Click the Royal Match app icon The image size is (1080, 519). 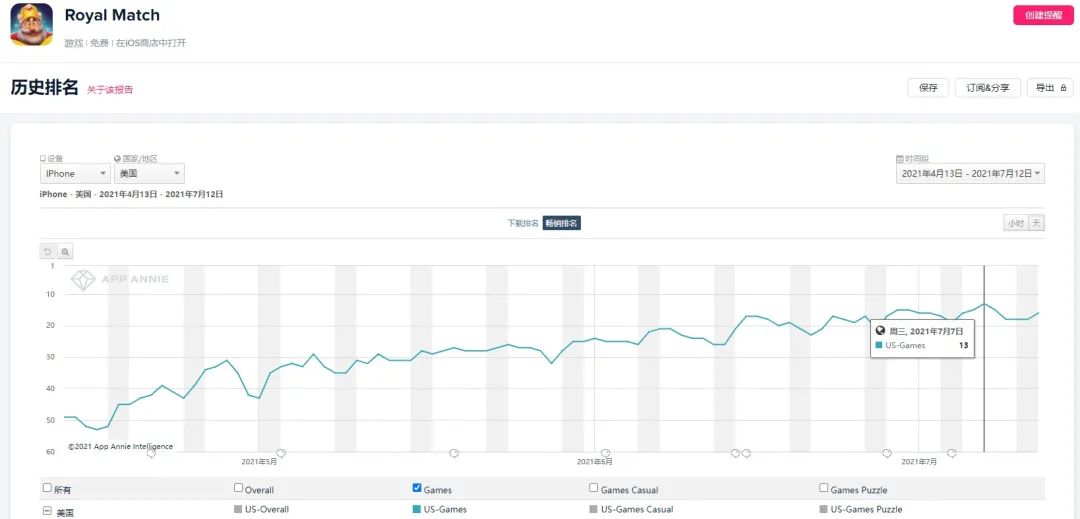point(31,25)
